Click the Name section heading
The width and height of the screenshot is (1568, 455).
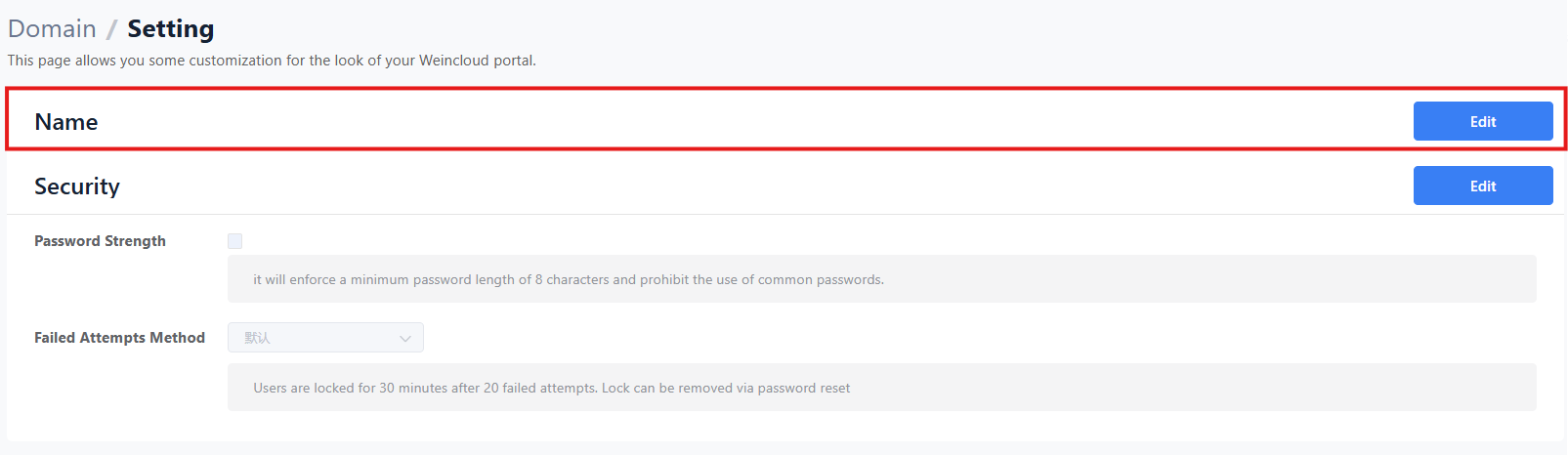(x=66, y=122)
